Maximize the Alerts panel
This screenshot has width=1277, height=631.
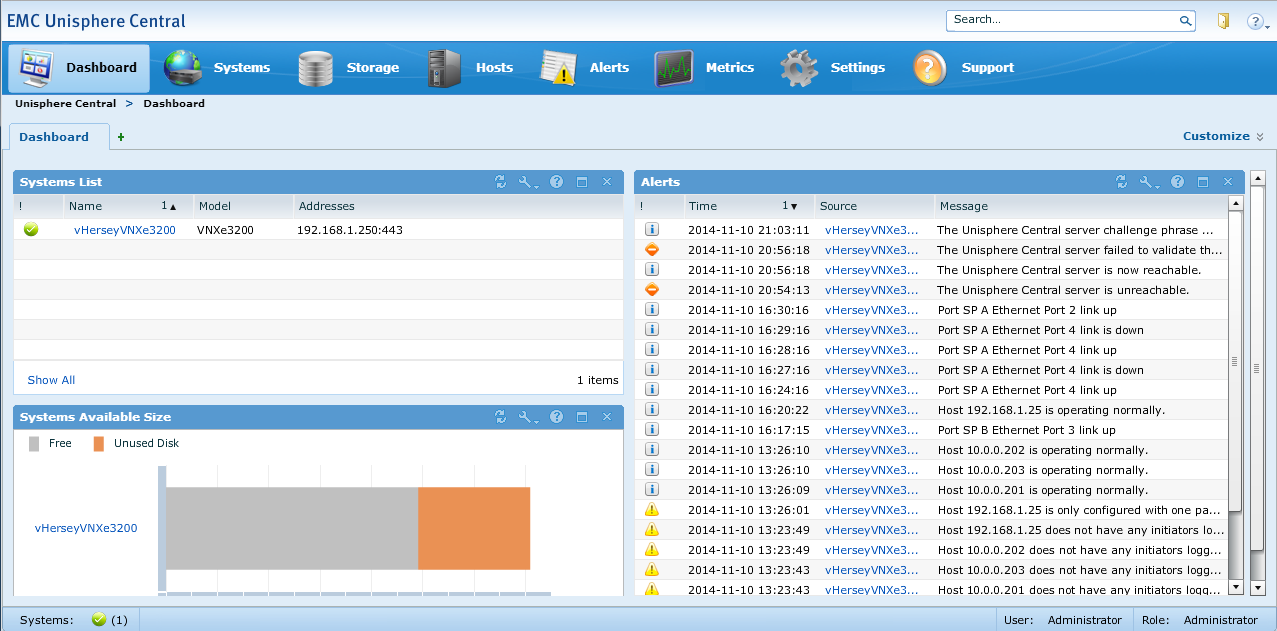coord(1203,182)
